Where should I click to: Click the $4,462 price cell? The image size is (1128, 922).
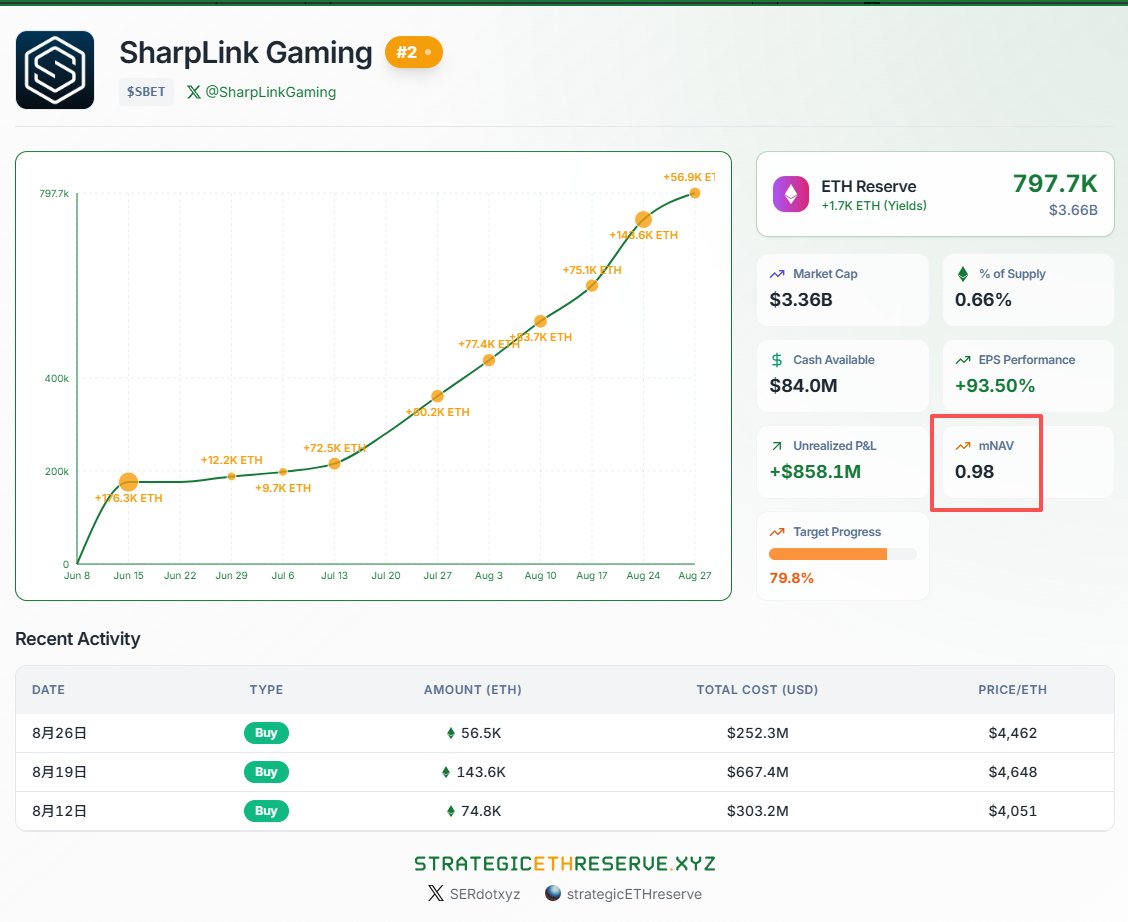(1012, 733)
